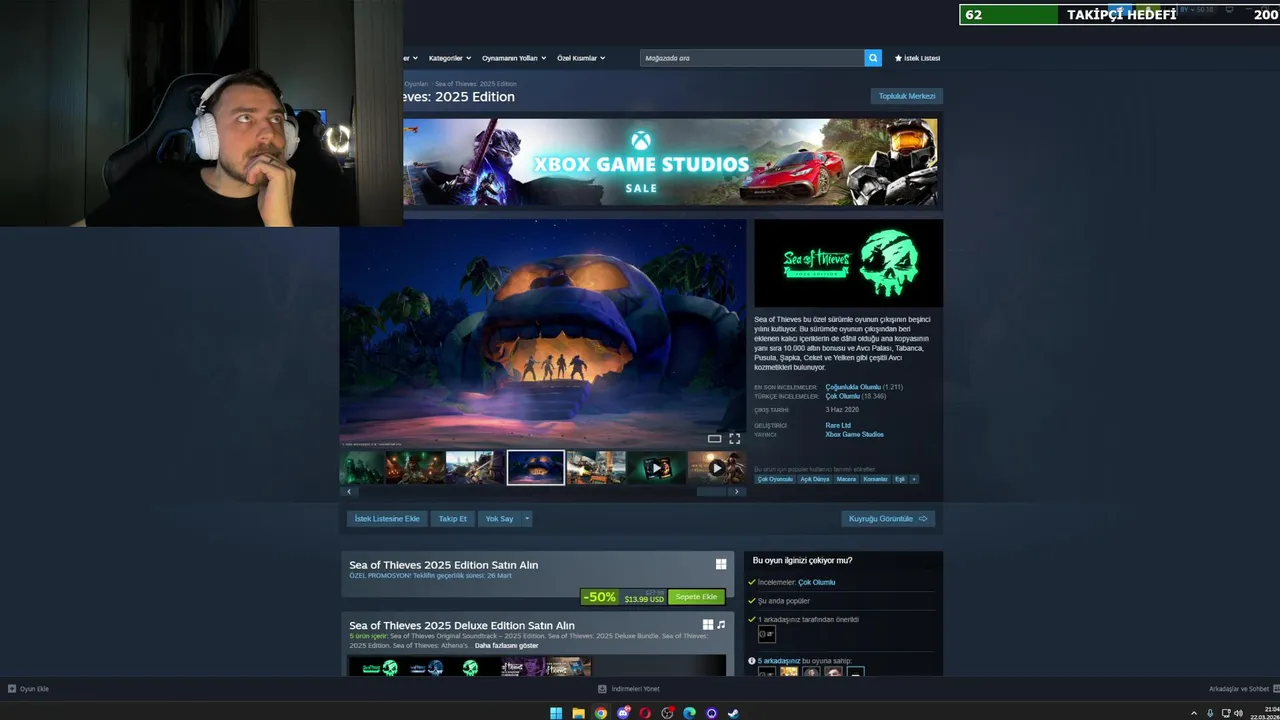Screen dimensions: 1280x720
Task: Click the plus button to add tags
Action: click(913, 479)
